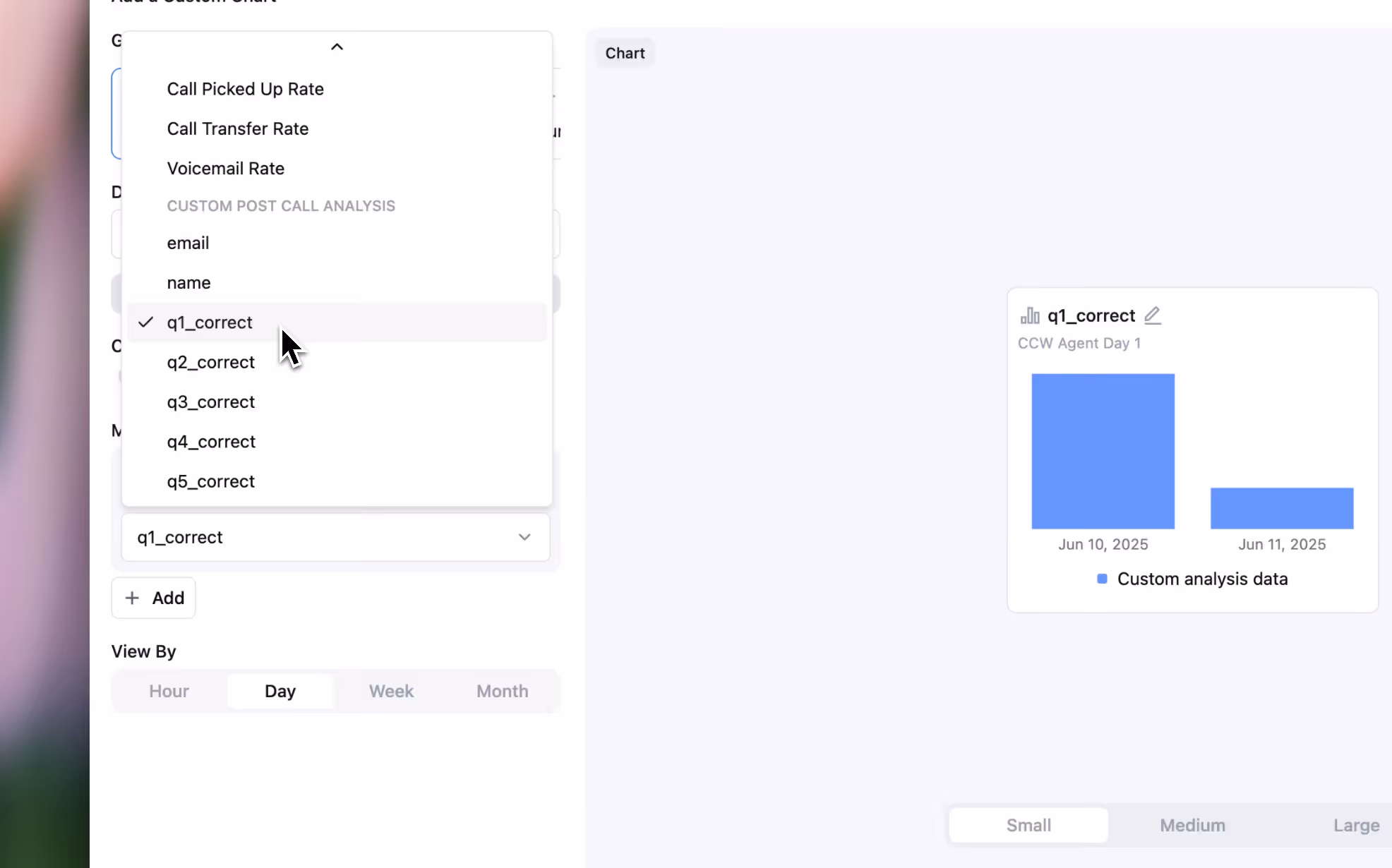Select Voicemail Rate menu entry
The height and width of the screenshot is (868, 1392).
coord(225,168)
